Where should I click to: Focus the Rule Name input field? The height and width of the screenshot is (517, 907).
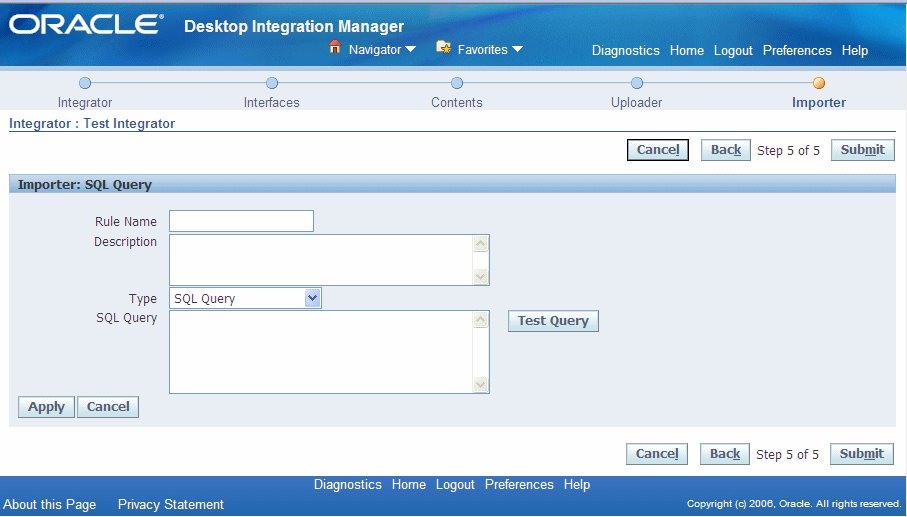click(x=241, y=221)
